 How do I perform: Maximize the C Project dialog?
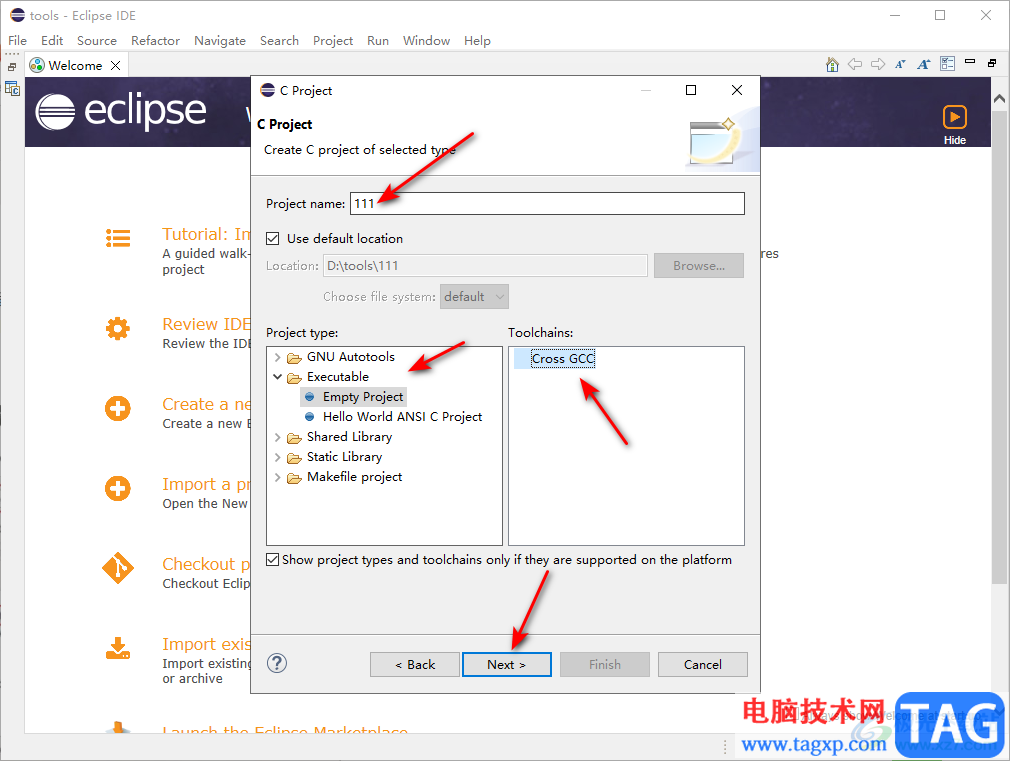tap(691, 90)
